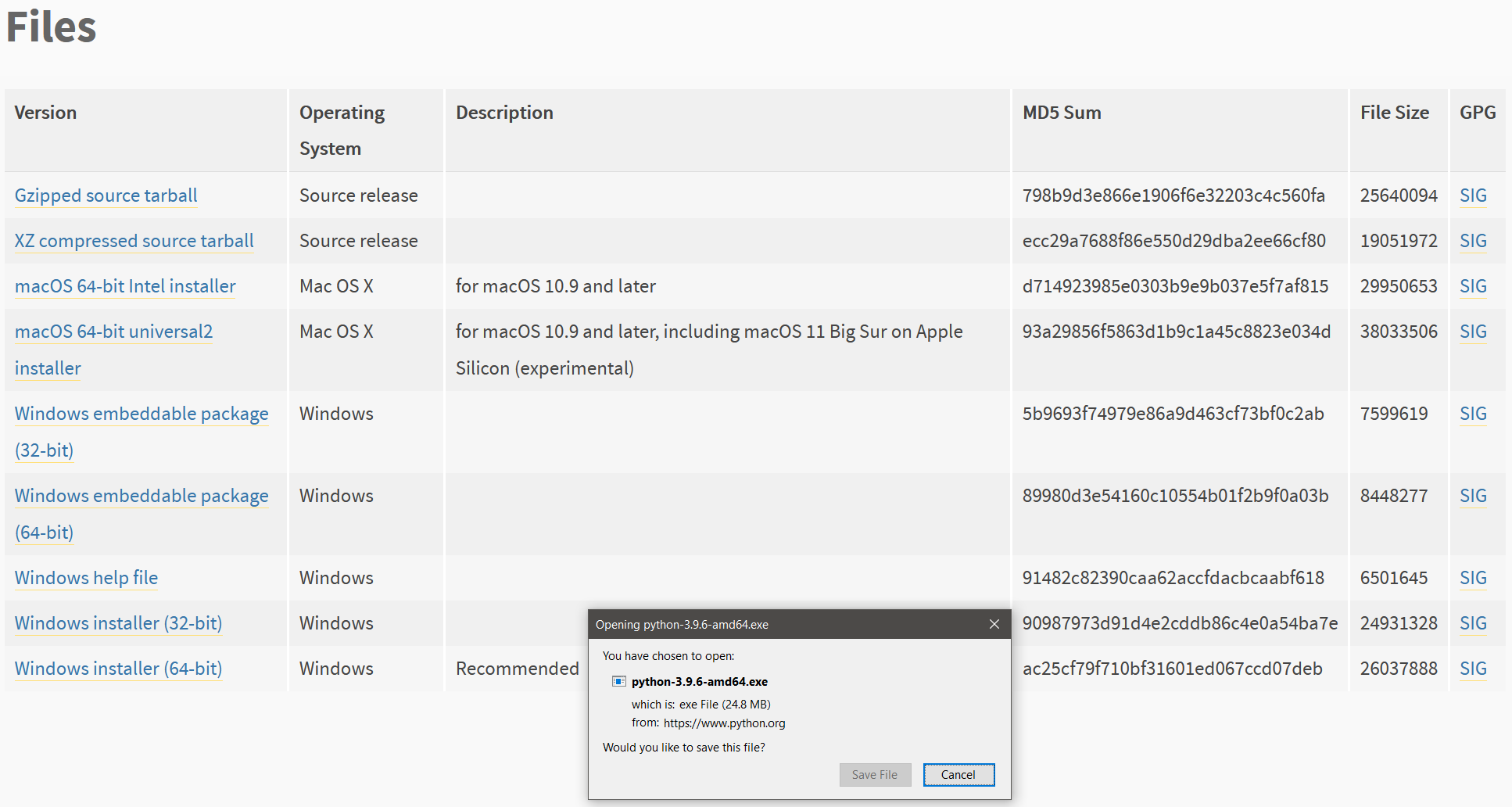Click Save File button in download dialog
The width and height of the screenshot is (1512, 807).
point(875,775)
